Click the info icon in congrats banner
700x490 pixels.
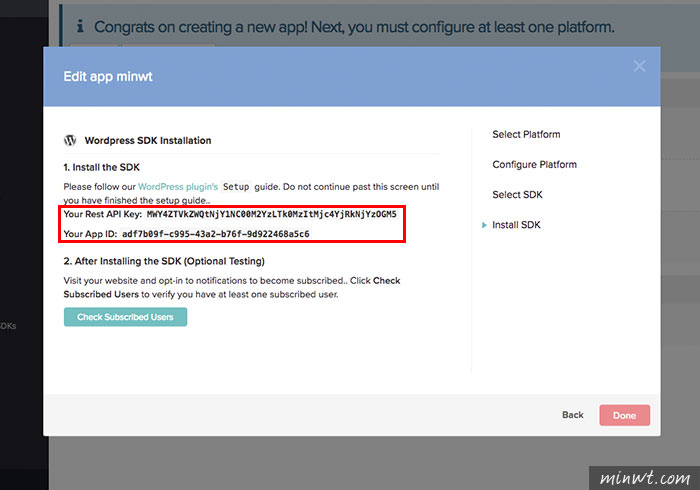click(x=80, y=26)
